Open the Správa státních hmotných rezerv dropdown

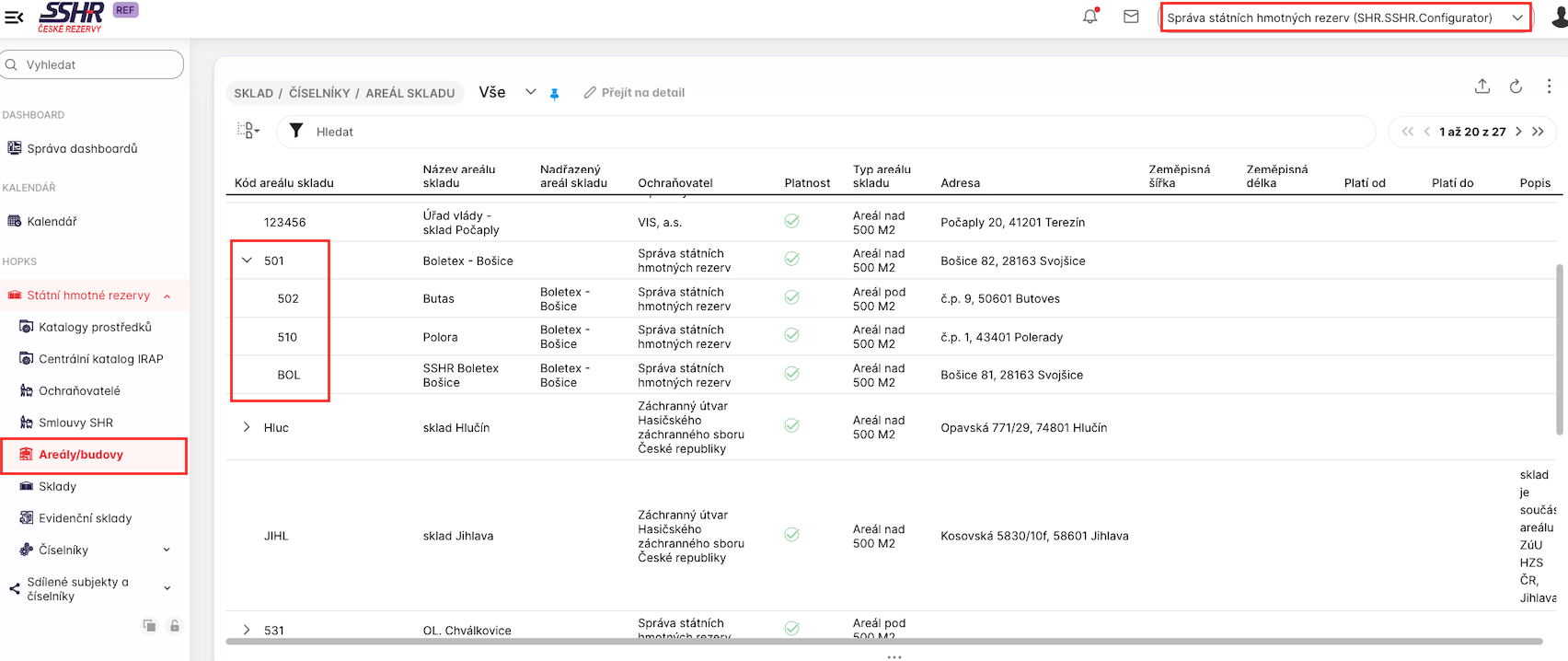[1344, 17]
